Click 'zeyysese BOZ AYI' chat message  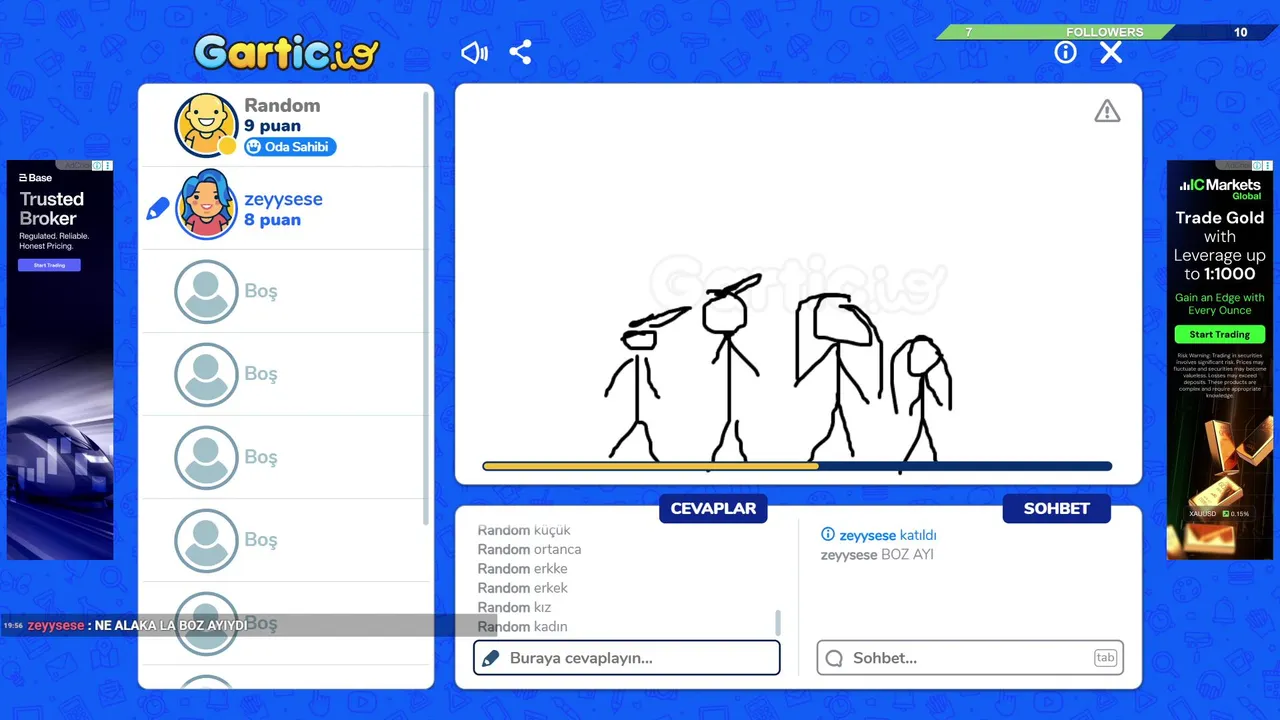[x=877, y=555]
